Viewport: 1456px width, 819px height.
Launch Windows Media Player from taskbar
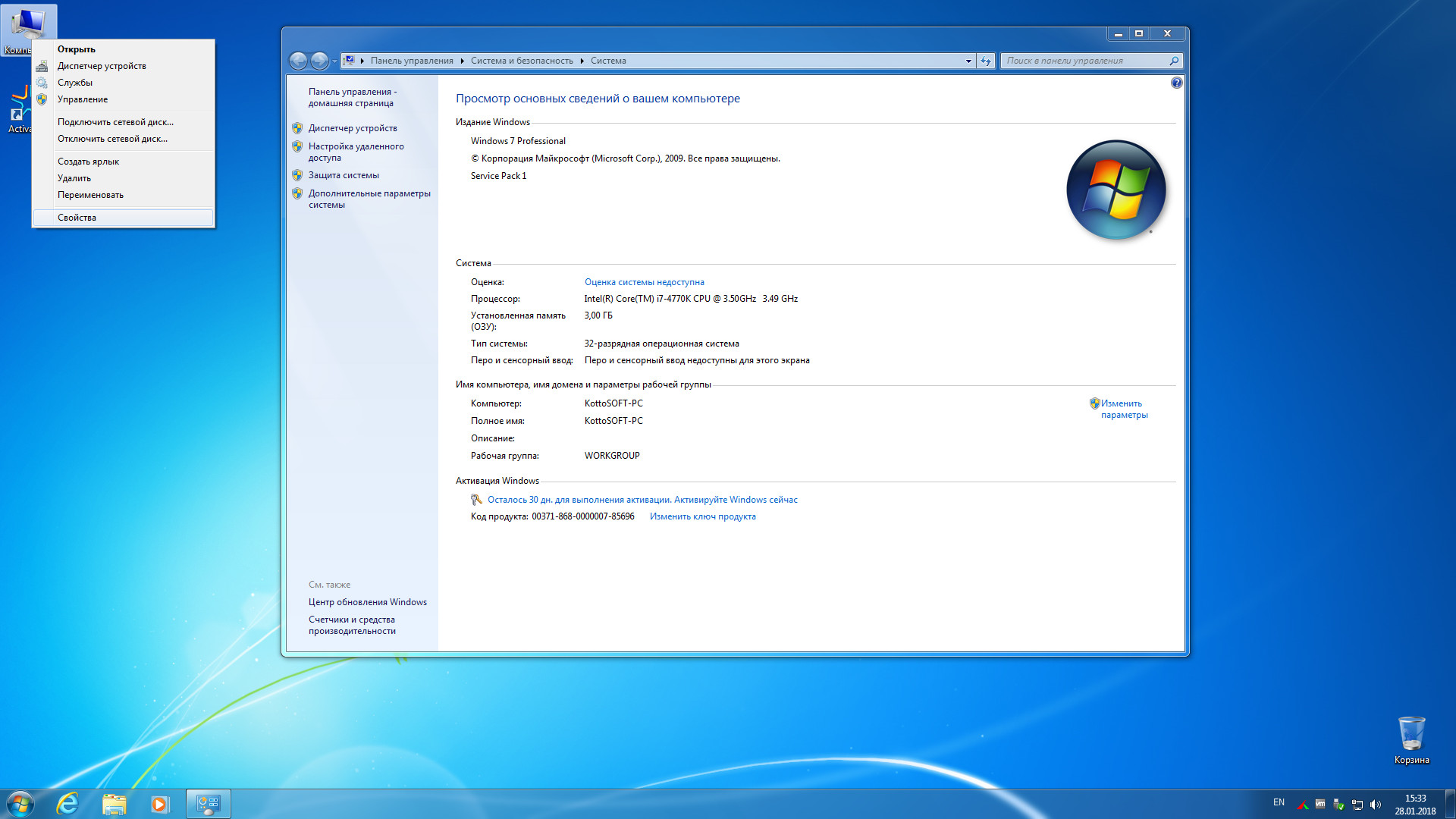[159, 804]
